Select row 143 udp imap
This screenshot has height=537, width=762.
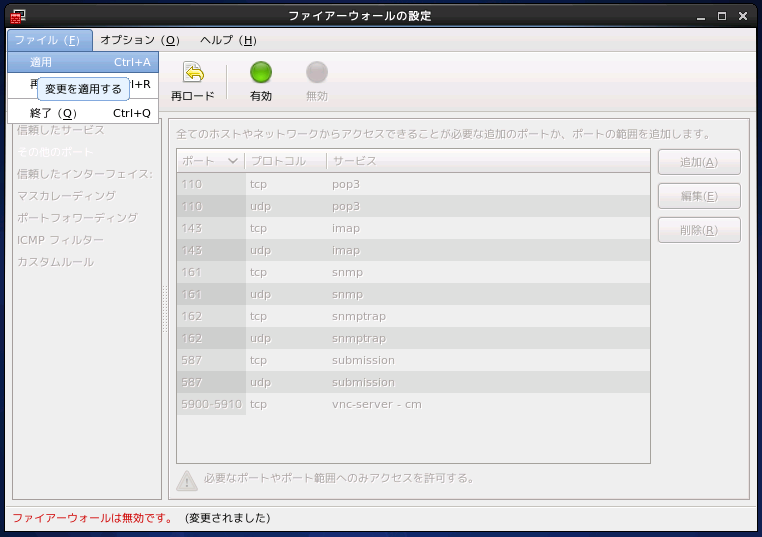[414, 250]
